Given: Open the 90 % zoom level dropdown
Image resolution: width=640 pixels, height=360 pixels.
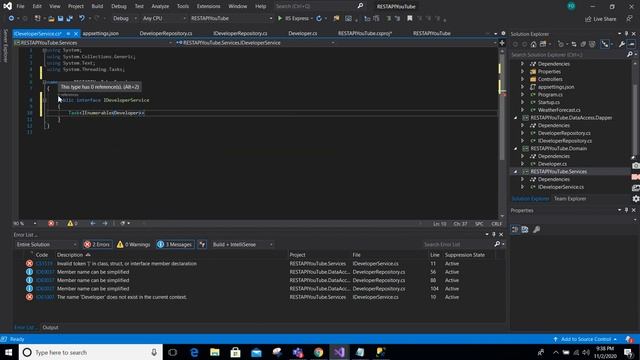Looking at the screenshot, I should [25, 223].
